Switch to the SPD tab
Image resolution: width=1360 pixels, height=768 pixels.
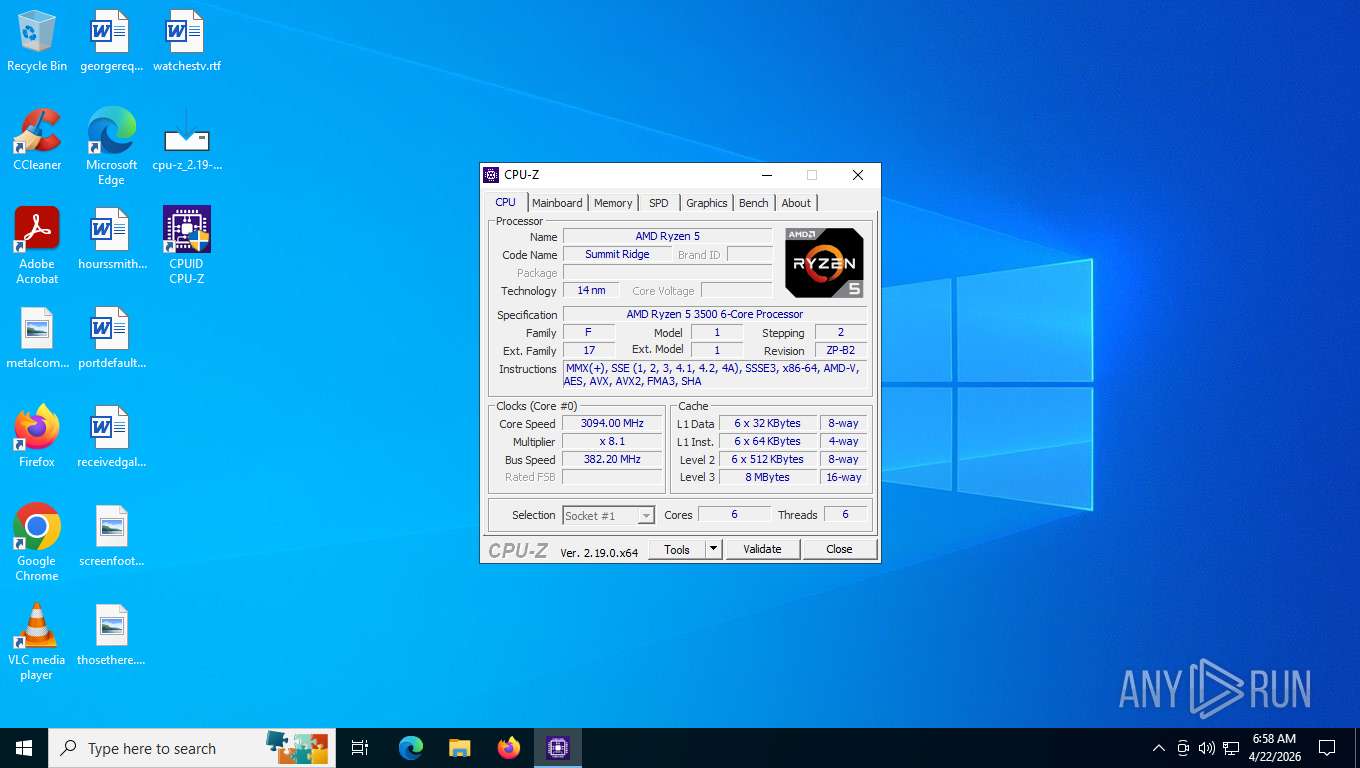(x=658, y=203)
